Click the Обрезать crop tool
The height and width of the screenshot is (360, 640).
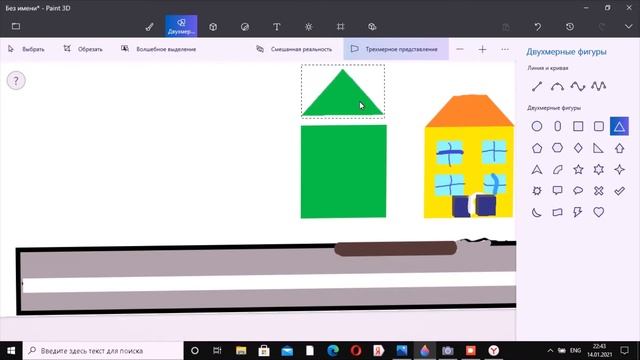[x=83, y=49]
